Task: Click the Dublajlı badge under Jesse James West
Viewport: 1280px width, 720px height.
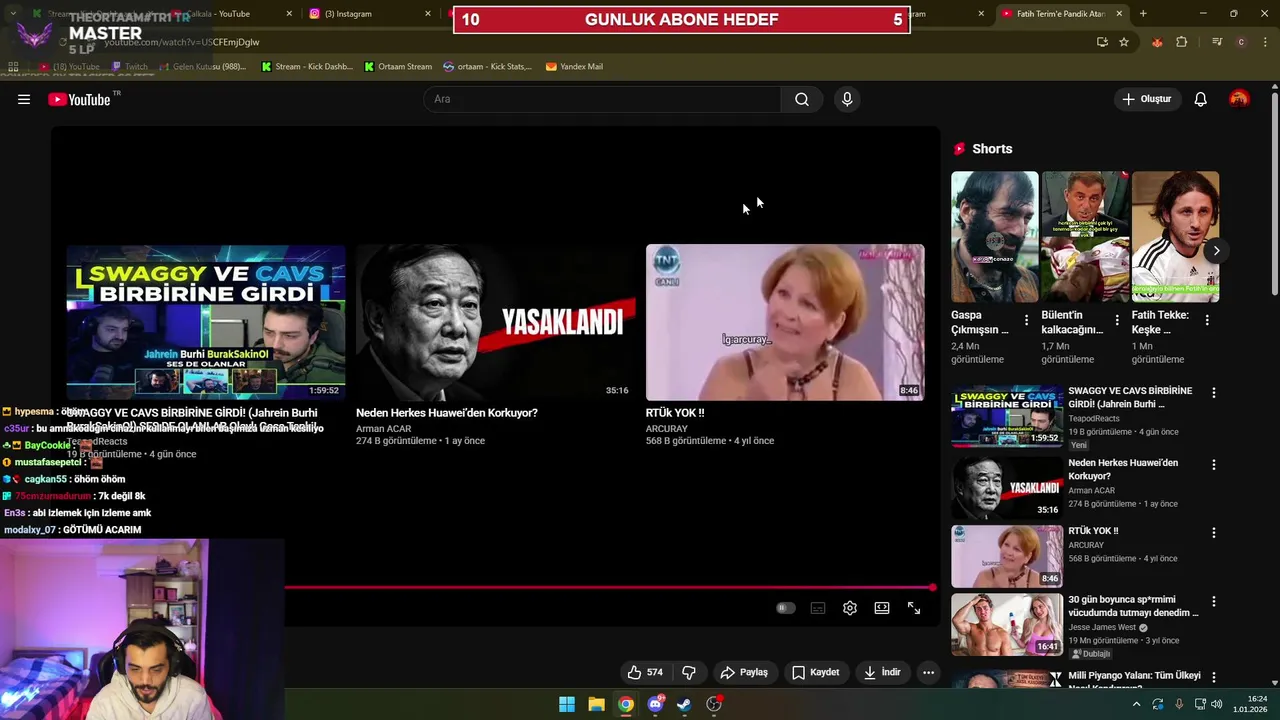Action: point(1091,654)
